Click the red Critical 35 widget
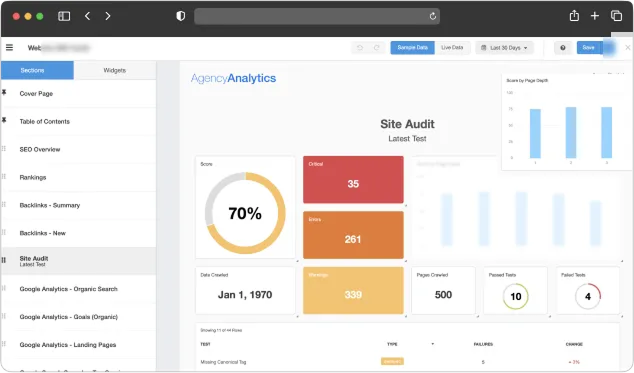The image size is (634, 373). [353, 179]
